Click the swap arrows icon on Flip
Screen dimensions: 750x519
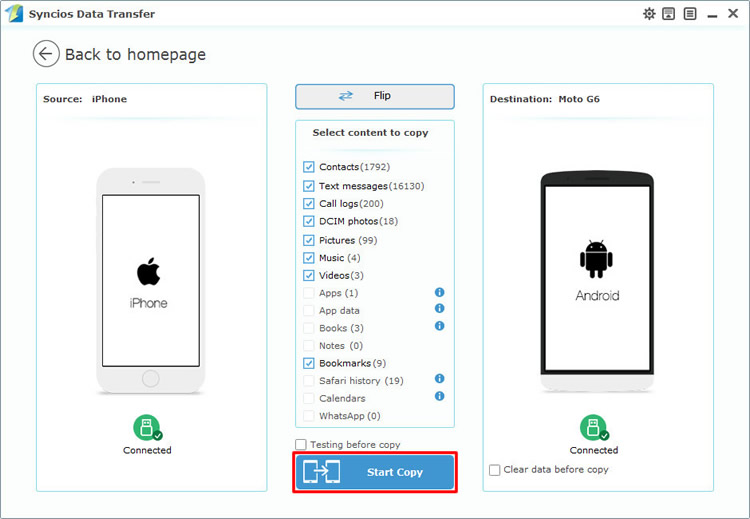346,96
